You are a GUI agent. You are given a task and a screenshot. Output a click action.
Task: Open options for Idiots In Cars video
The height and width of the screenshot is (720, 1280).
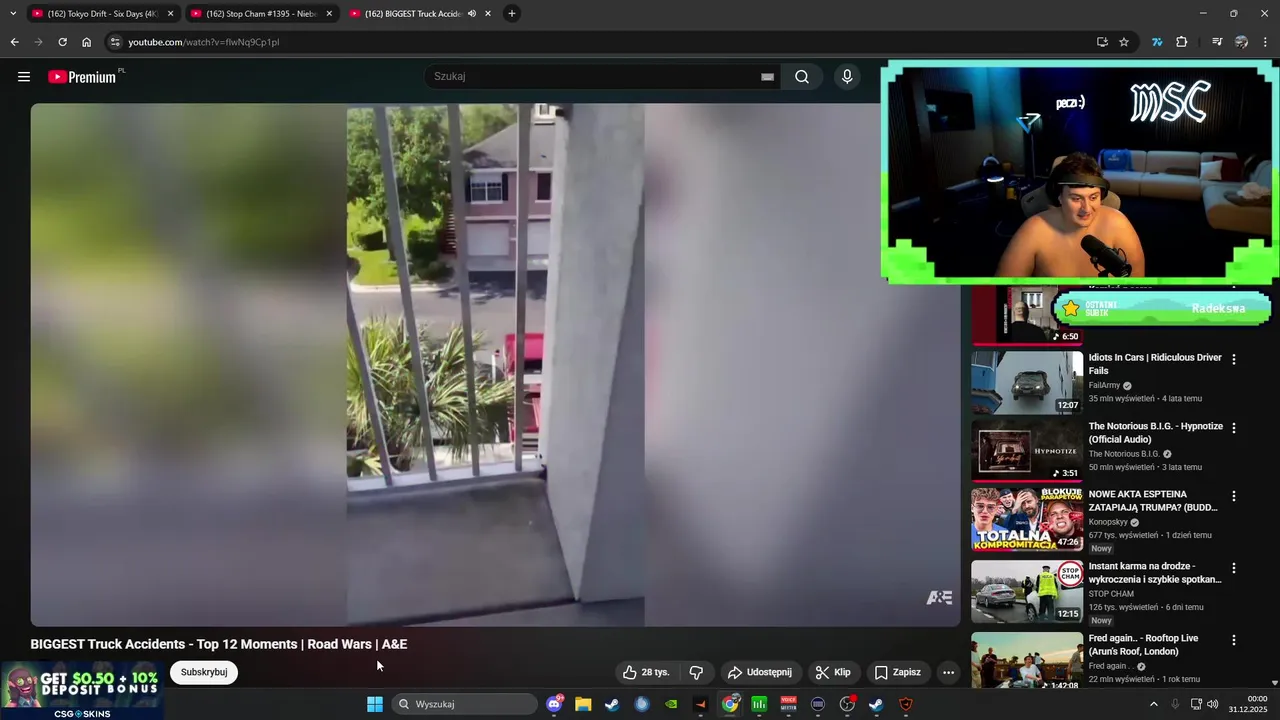tap(1234, 359)
